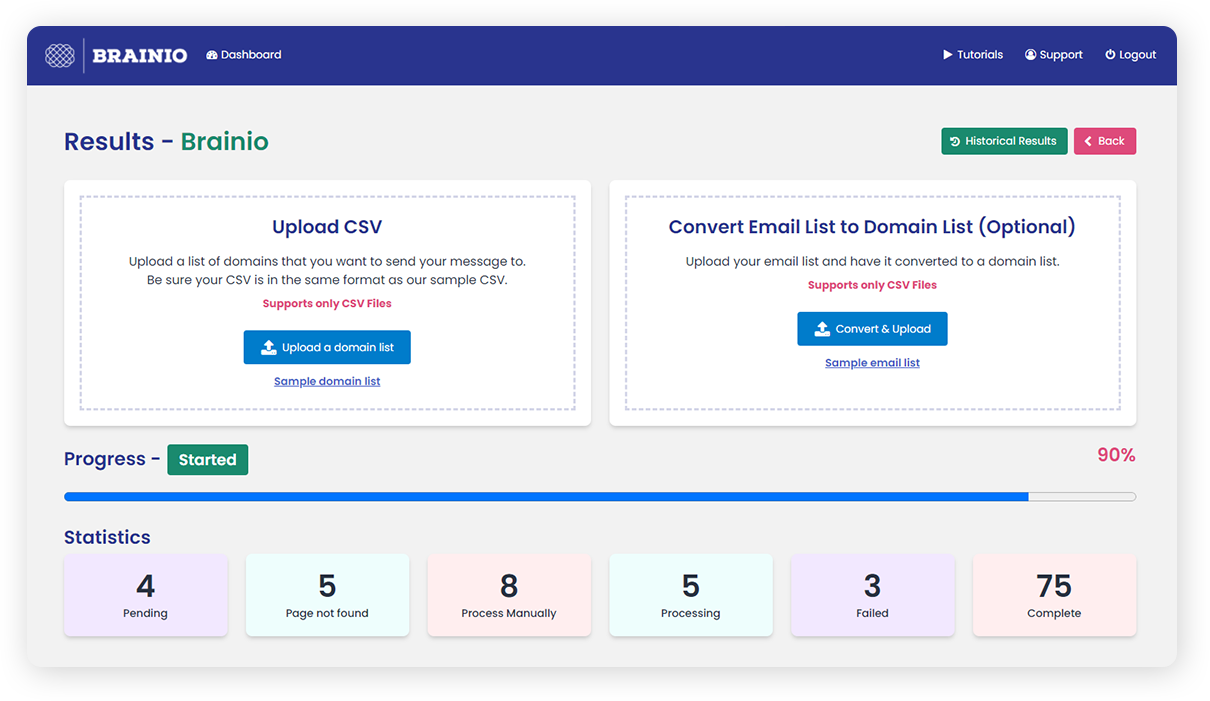Click the 90% progress value
1210x701 pixels.
tap(1116, 455)
